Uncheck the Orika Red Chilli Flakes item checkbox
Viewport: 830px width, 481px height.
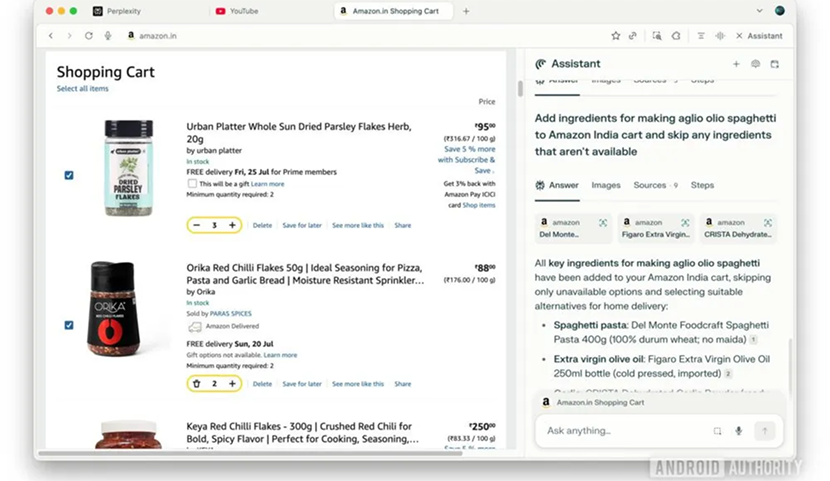point(69,325)
